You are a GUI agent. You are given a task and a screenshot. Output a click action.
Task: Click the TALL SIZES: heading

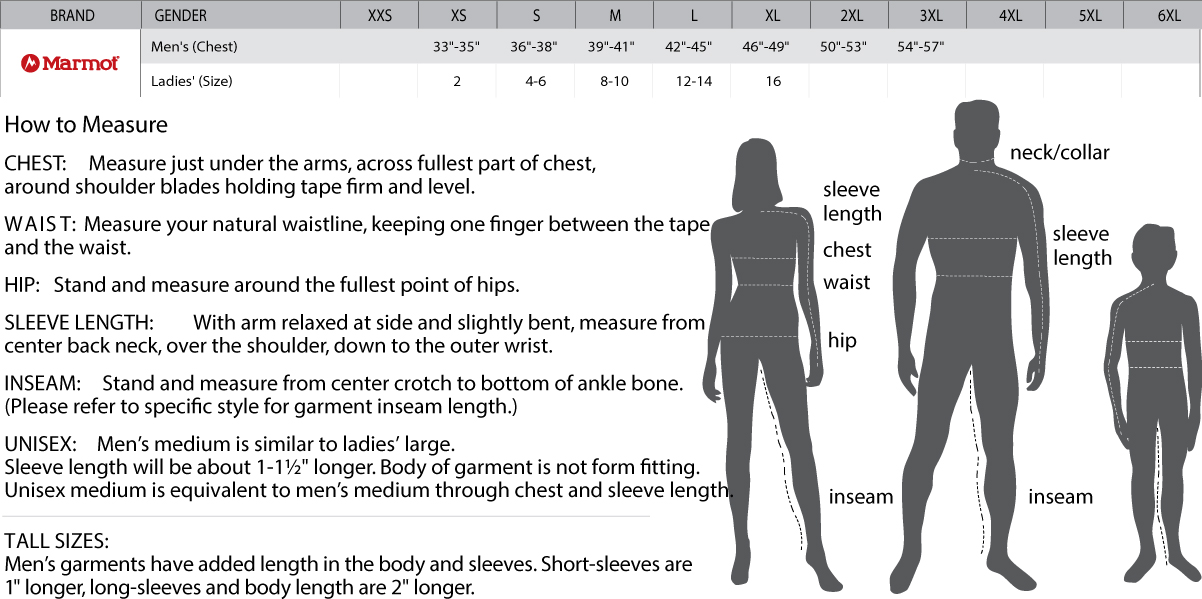(57, 541)
